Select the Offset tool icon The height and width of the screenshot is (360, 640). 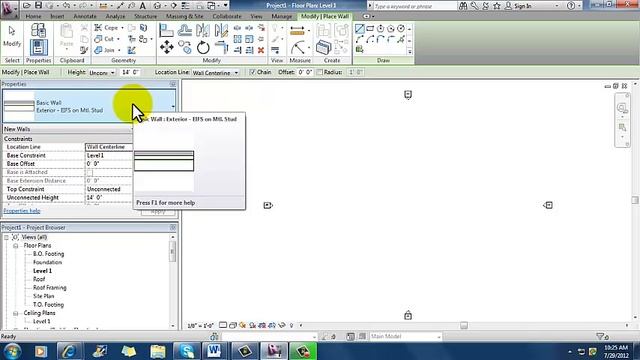click(184, 31)
